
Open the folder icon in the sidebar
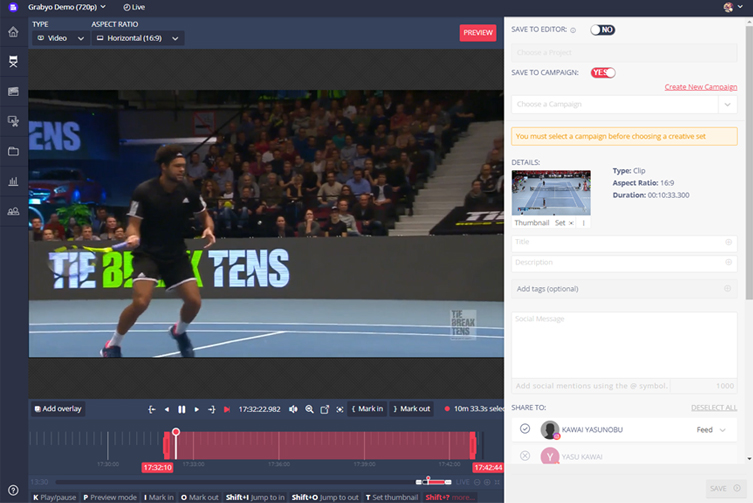coord(13,151)
